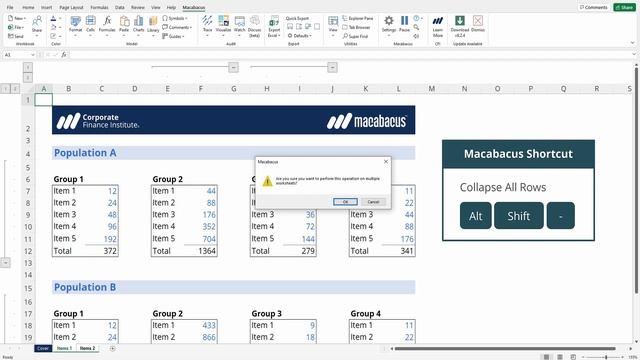Image resolution: width=640 pixels, height=360 pixels.
Task: Select the Items 1 sheet tab
Action: (x=64, y=348)
